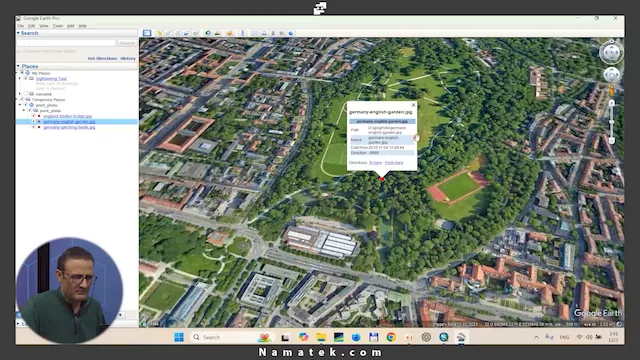Click the Add Placemark pushpin icon
Screen dimensions: 640x360
pyautogui.click(x=160, y=33)
